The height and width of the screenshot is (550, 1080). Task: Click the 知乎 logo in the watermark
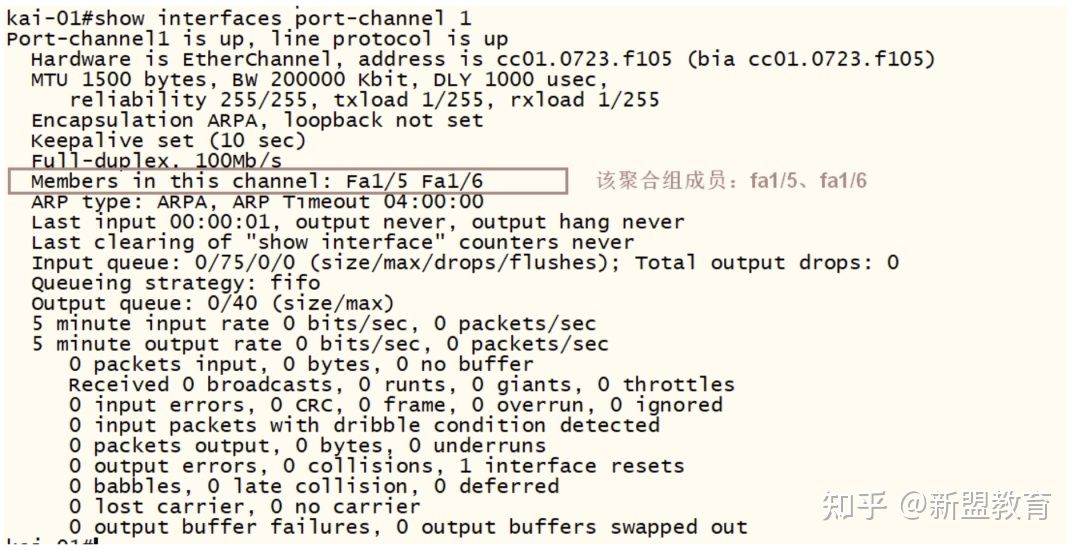click(x=854, y=506)
